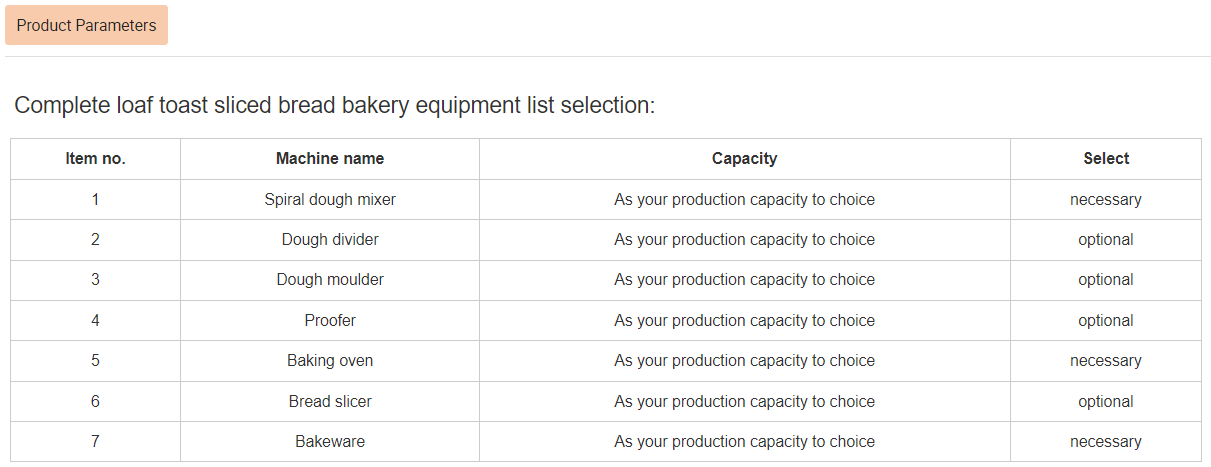
Task: Click the 'Capacity' column header
Action: tap(744, 158)
